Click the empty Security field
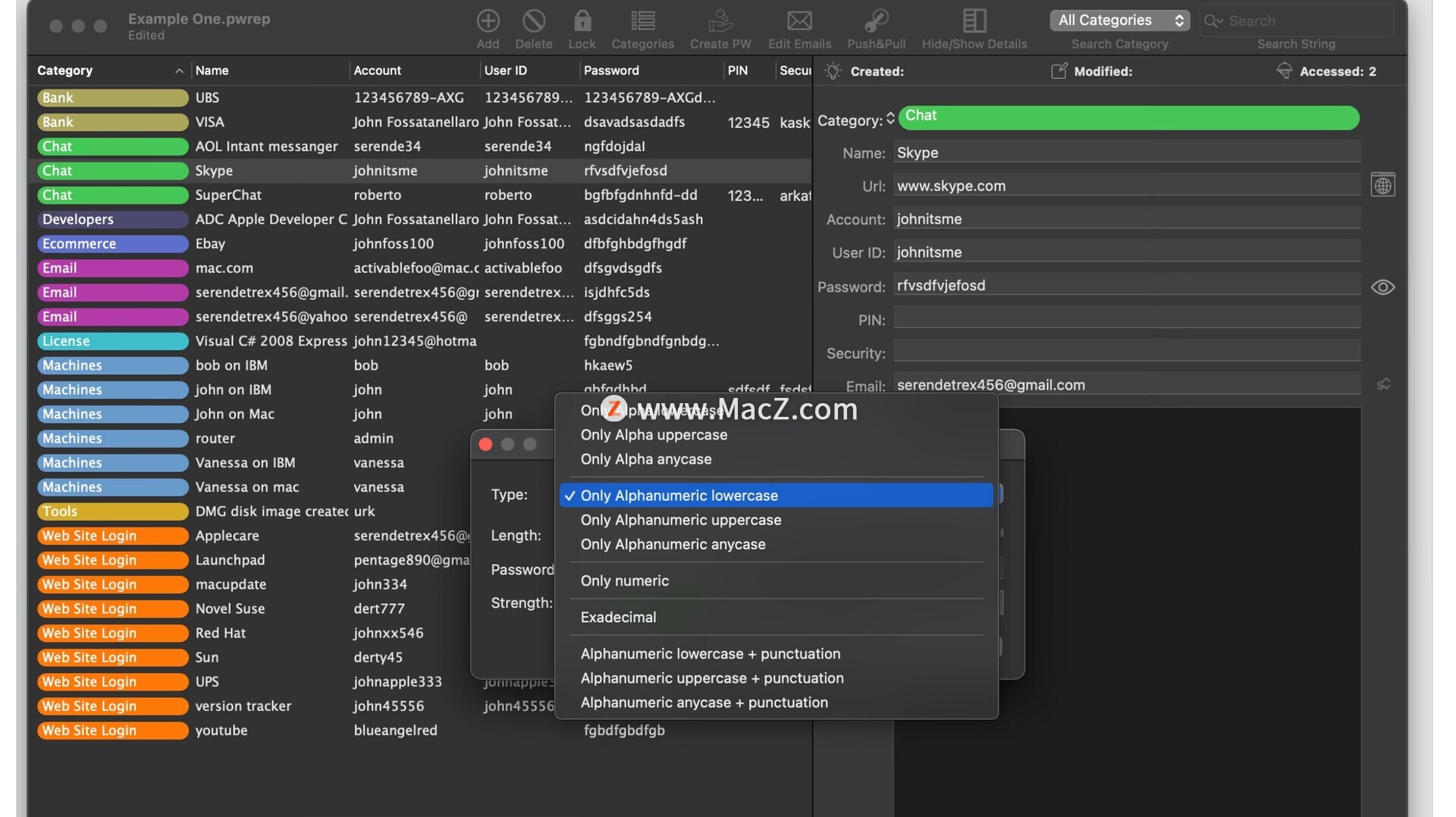Viewport: 1456px width, 817px height. (x=1127, y=352)
